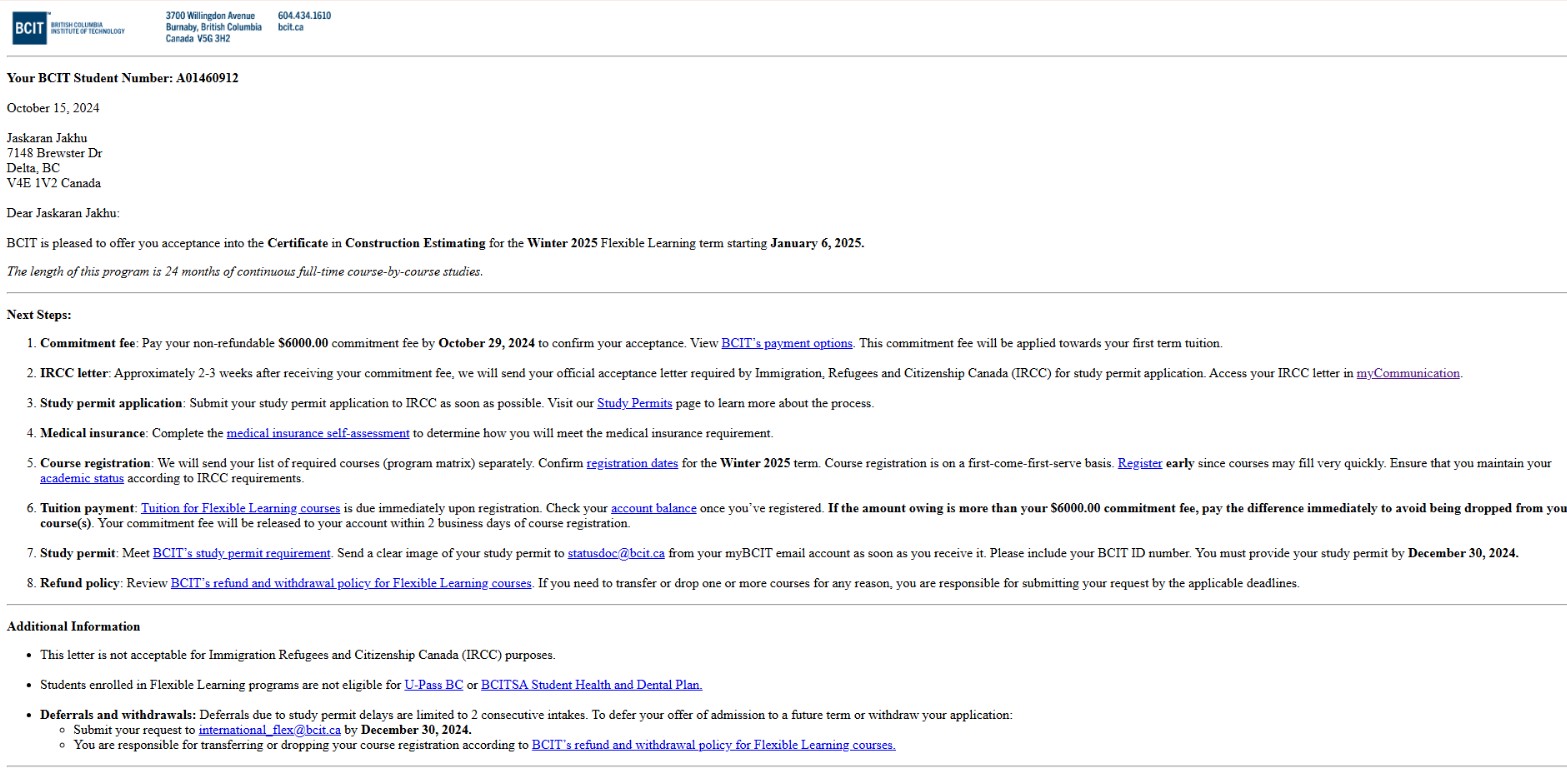
Task: Click the student number A01460912
Action: click(x=207, y=78)
